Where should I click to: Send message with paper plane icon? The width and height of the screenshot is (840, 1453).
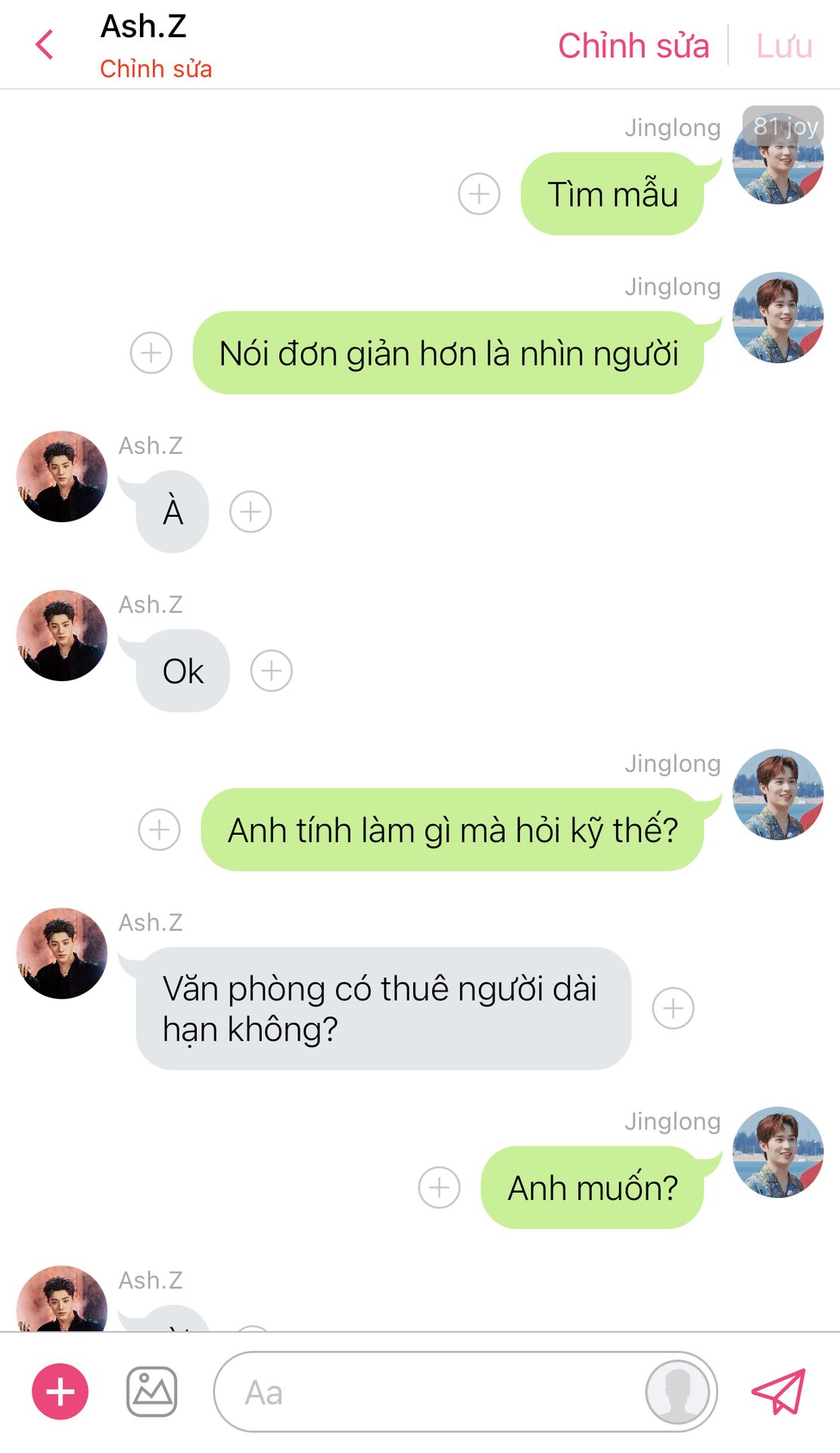pyautogui.click(x=779, y=1392)
